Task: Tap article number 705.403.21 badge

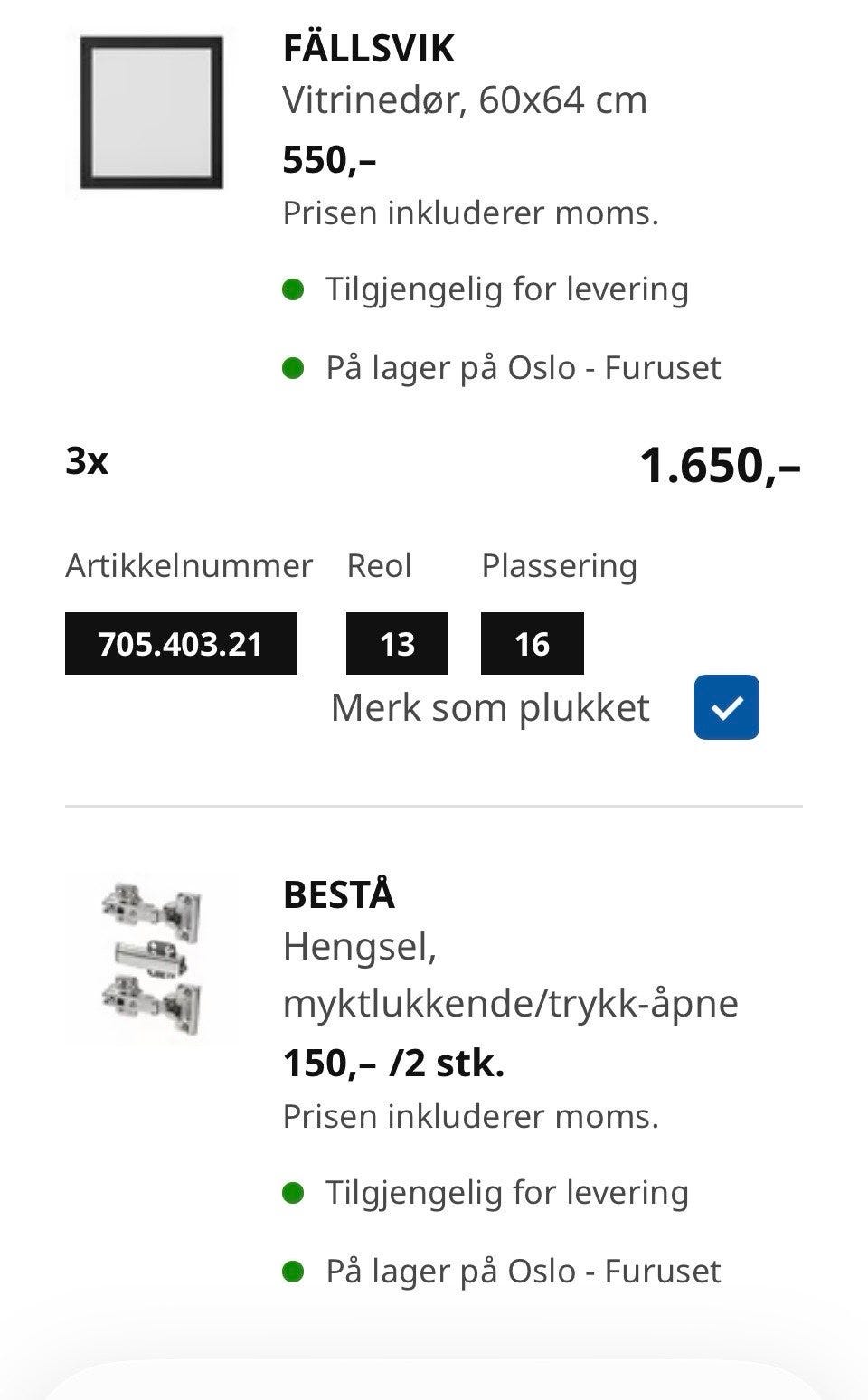Action: (181, 643)
